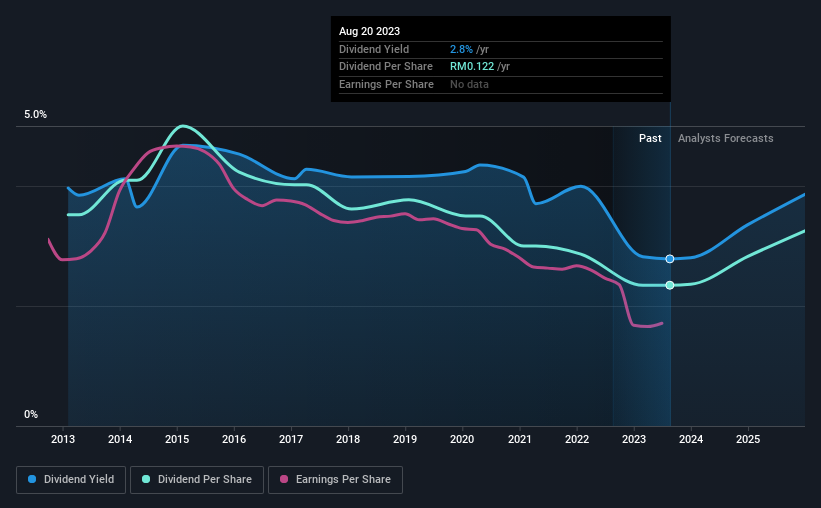Click the pink dot in Earnings Per Share legend
Image resolution: width=821 pixels, height=508 pixels.
[x=284, y=479]
